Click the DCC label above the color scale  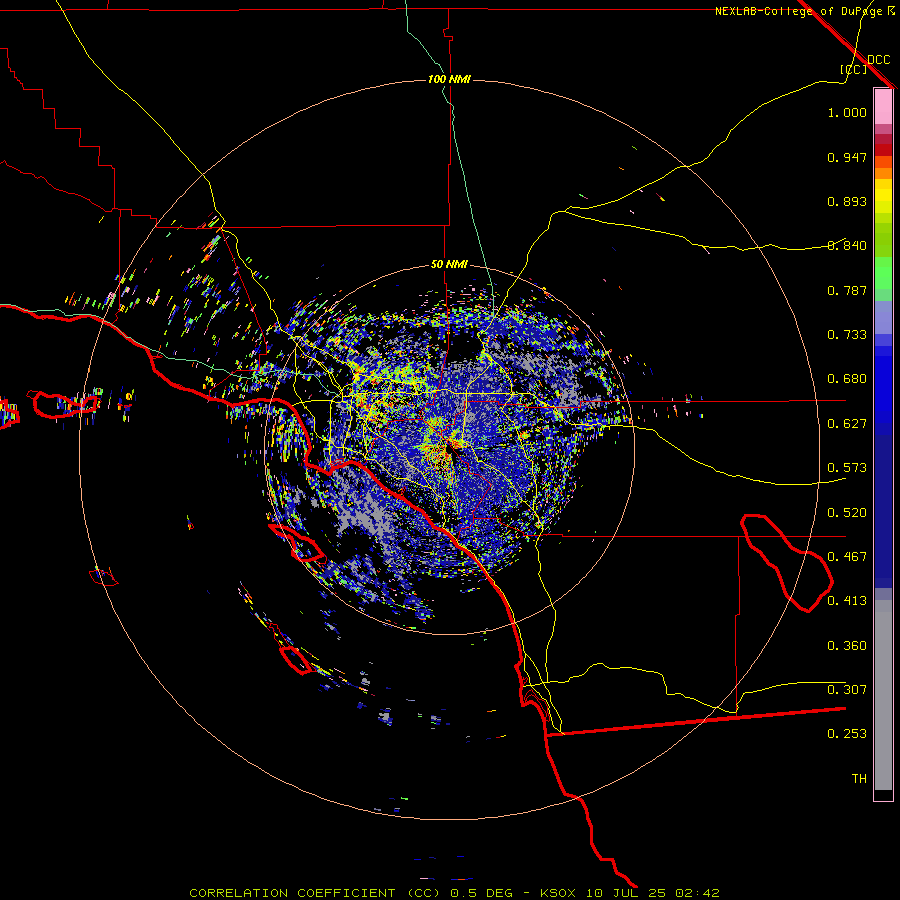point(878,60)
